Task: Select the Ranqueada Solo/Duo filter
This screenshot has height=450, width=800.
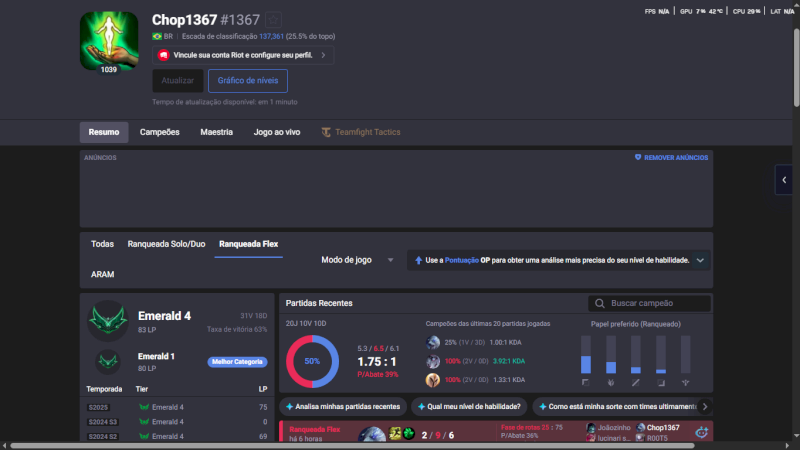Action: pos(166,244)
